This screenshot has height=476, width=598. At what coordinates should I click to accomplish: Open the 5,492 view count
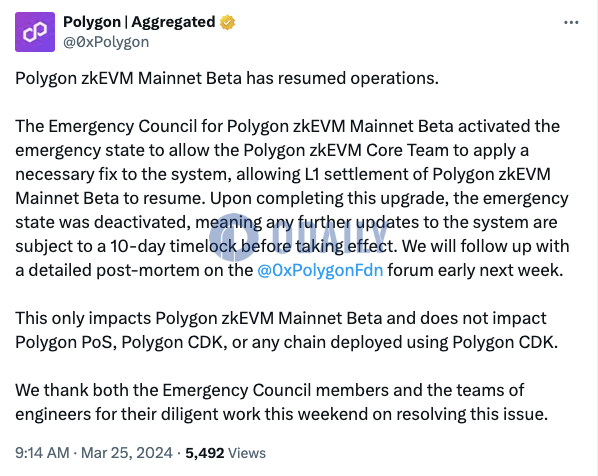coord(205,453)
